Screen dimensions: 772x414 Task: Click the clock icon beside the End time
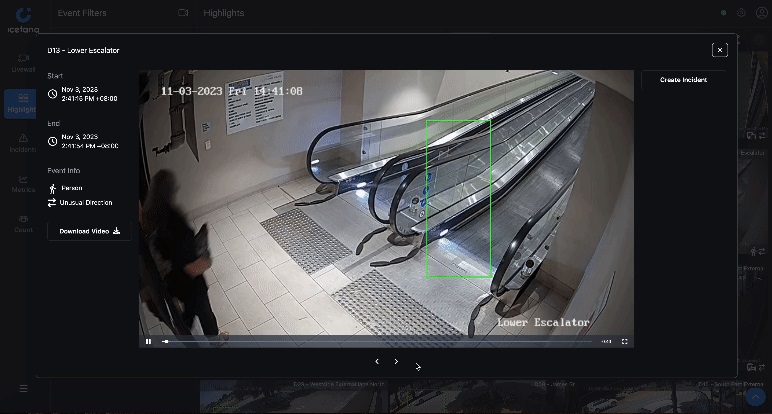click(x=52, y=141)
